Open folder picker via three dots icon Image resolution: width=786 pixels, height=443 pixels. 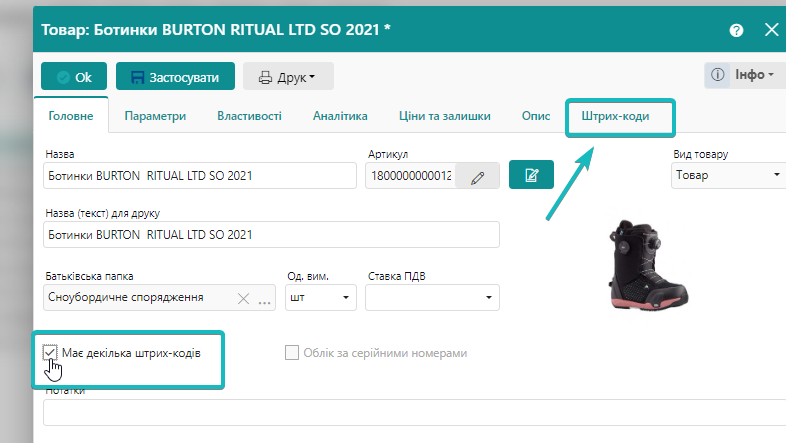[x=265, y=298]
